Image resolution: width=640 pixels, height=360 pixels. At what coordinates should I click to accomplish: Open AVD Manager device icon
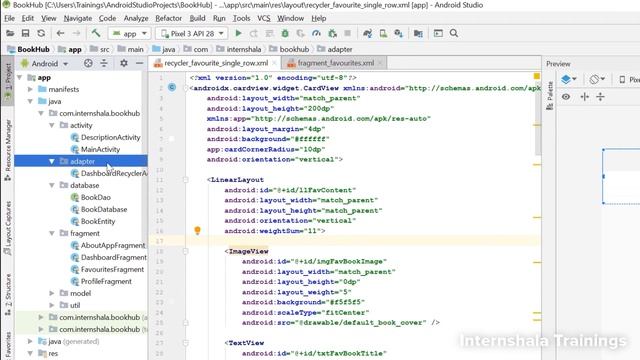383,33
